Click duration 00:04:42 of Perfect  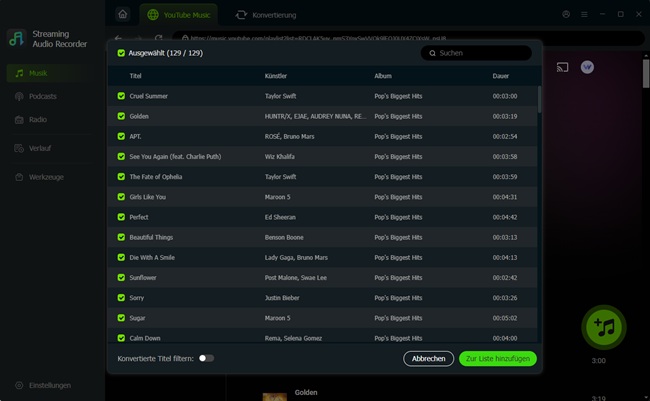(505, 217)
